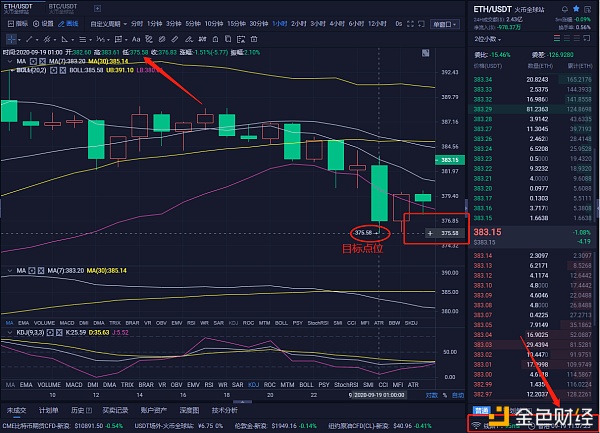Switch to the BTC/USDT chart tab
The width and height of the screenshot is (600, 433).
pos(62,8)
